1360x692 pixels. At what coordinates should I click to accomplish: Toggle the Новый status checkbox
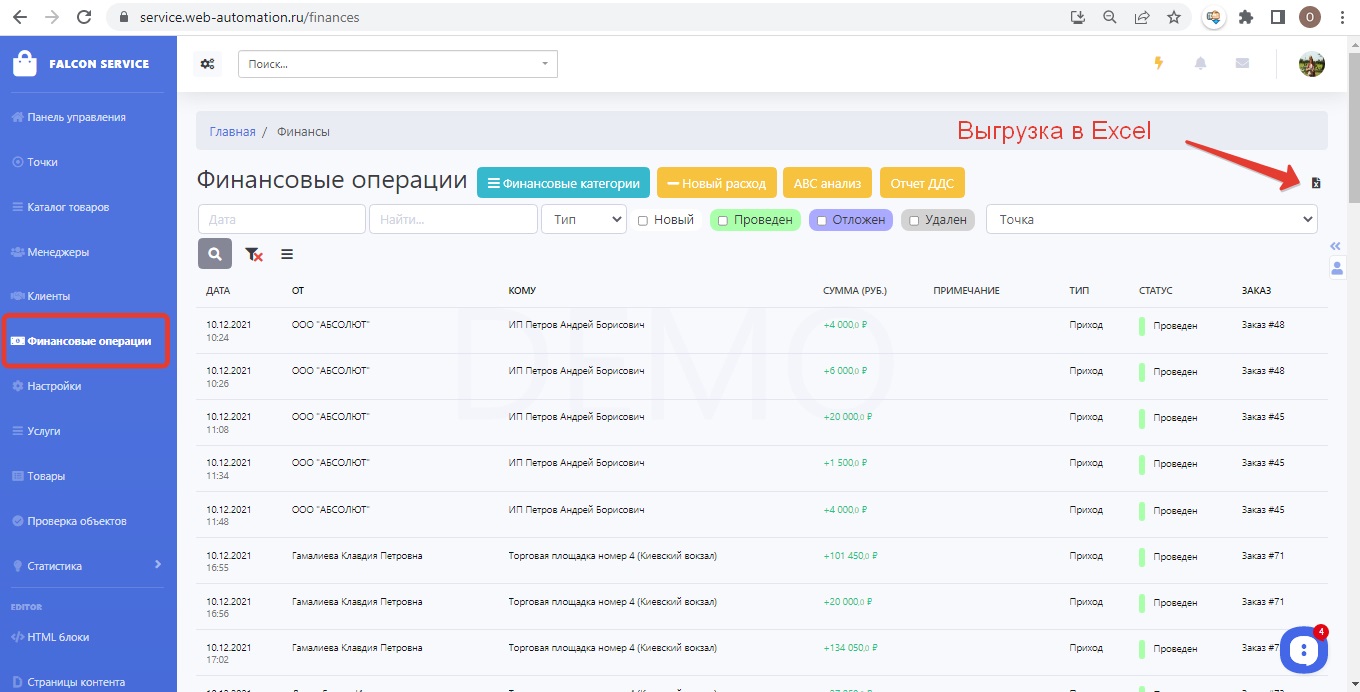pyautogui.click(x=643, y=220)
